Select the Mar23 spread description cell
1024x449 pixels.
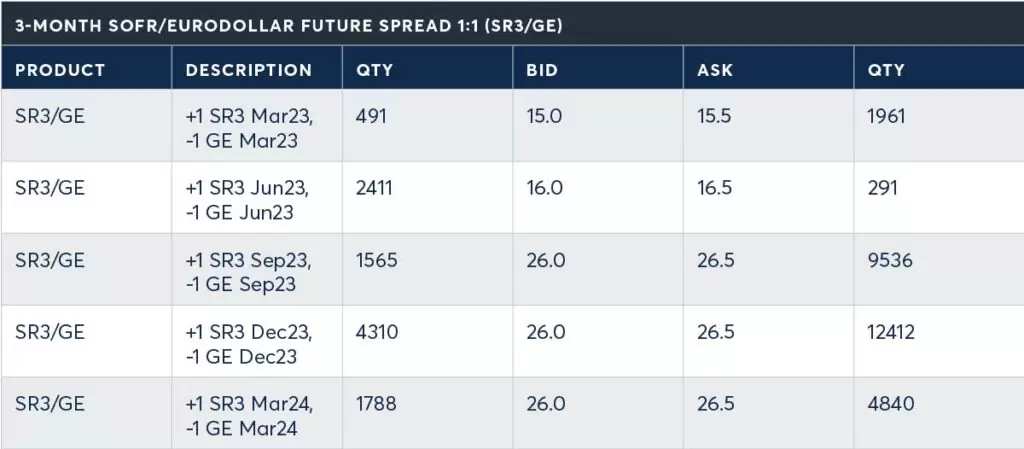[x=250, y=127]
